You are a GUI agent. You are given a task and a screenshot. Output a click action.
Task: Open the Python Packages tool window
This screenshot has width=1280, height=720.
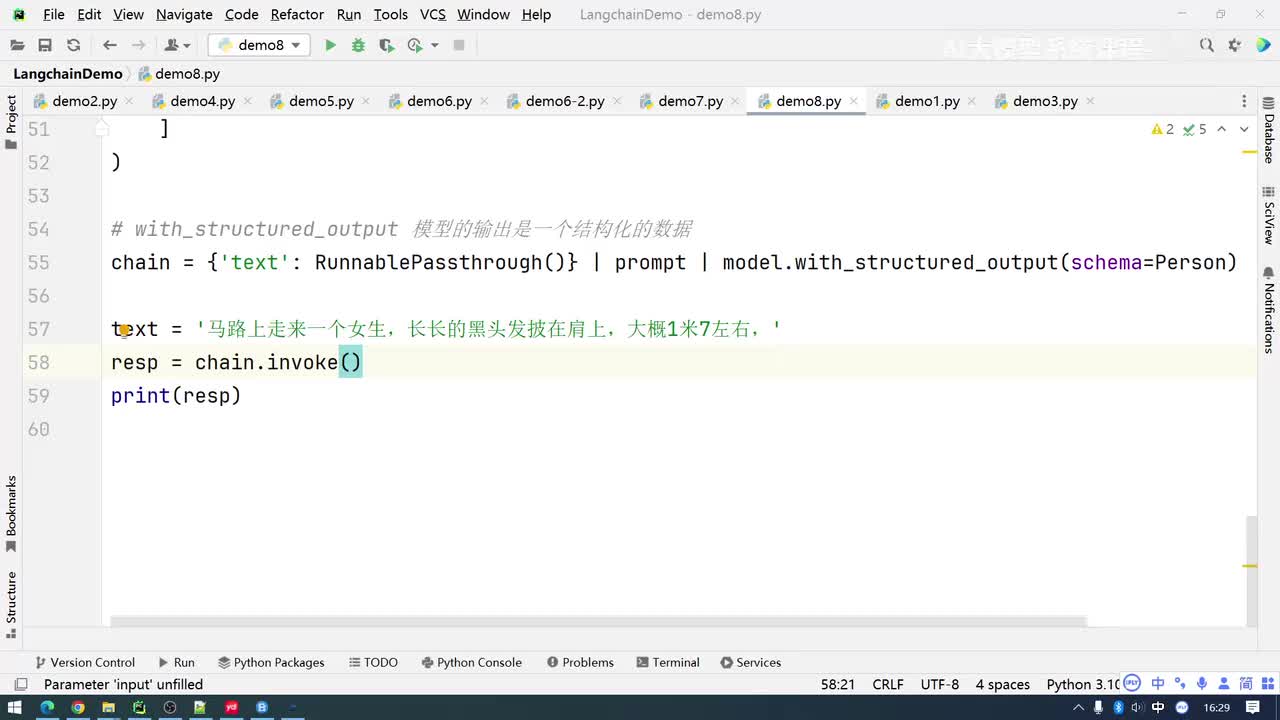pyautogui.click(x=270, y=662)
